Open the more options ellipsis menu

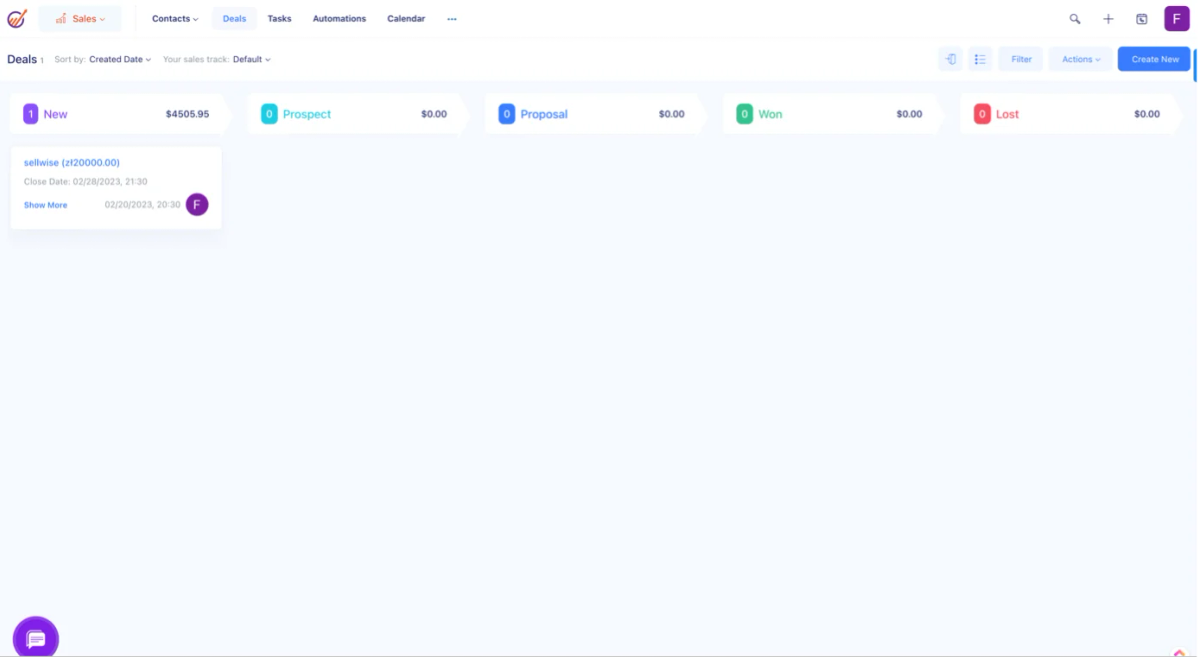[452, 19]
